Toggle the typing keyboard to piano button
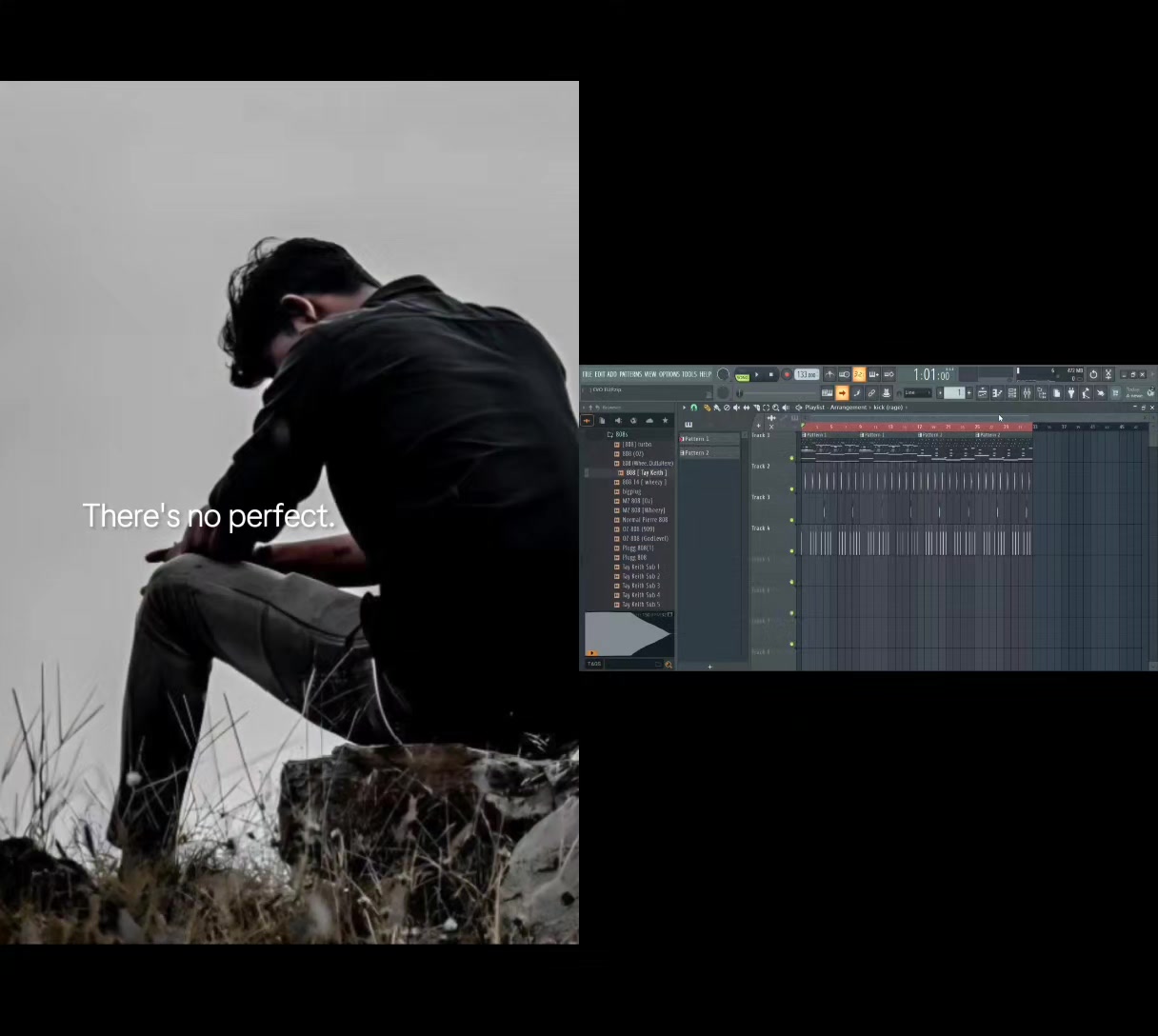Image resolution: width=1158 pixels, height=1036 pixels. [828, 393]
